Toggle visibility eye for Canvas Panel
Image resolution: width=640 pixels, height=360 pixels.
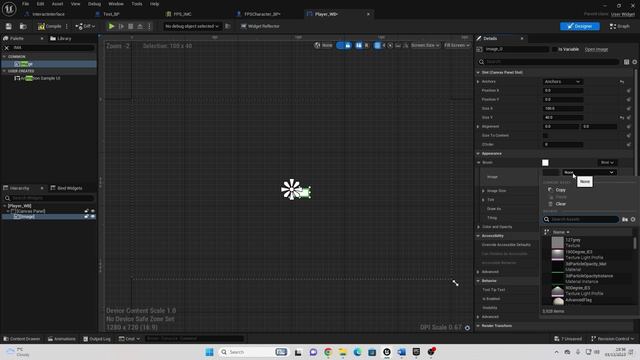pos(93,211)
